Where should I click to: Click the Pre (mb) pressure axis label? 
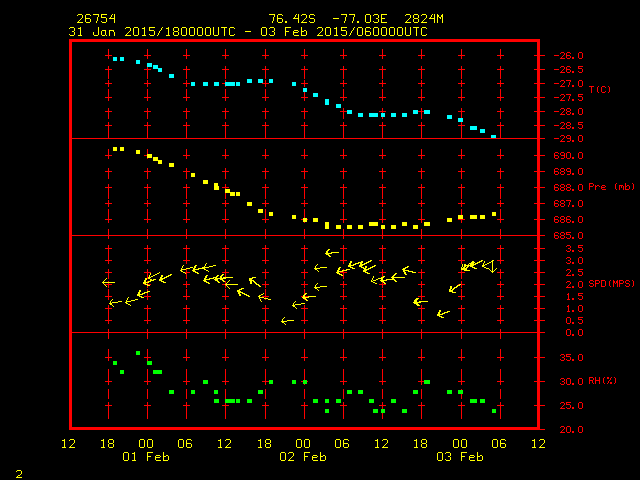611,187
